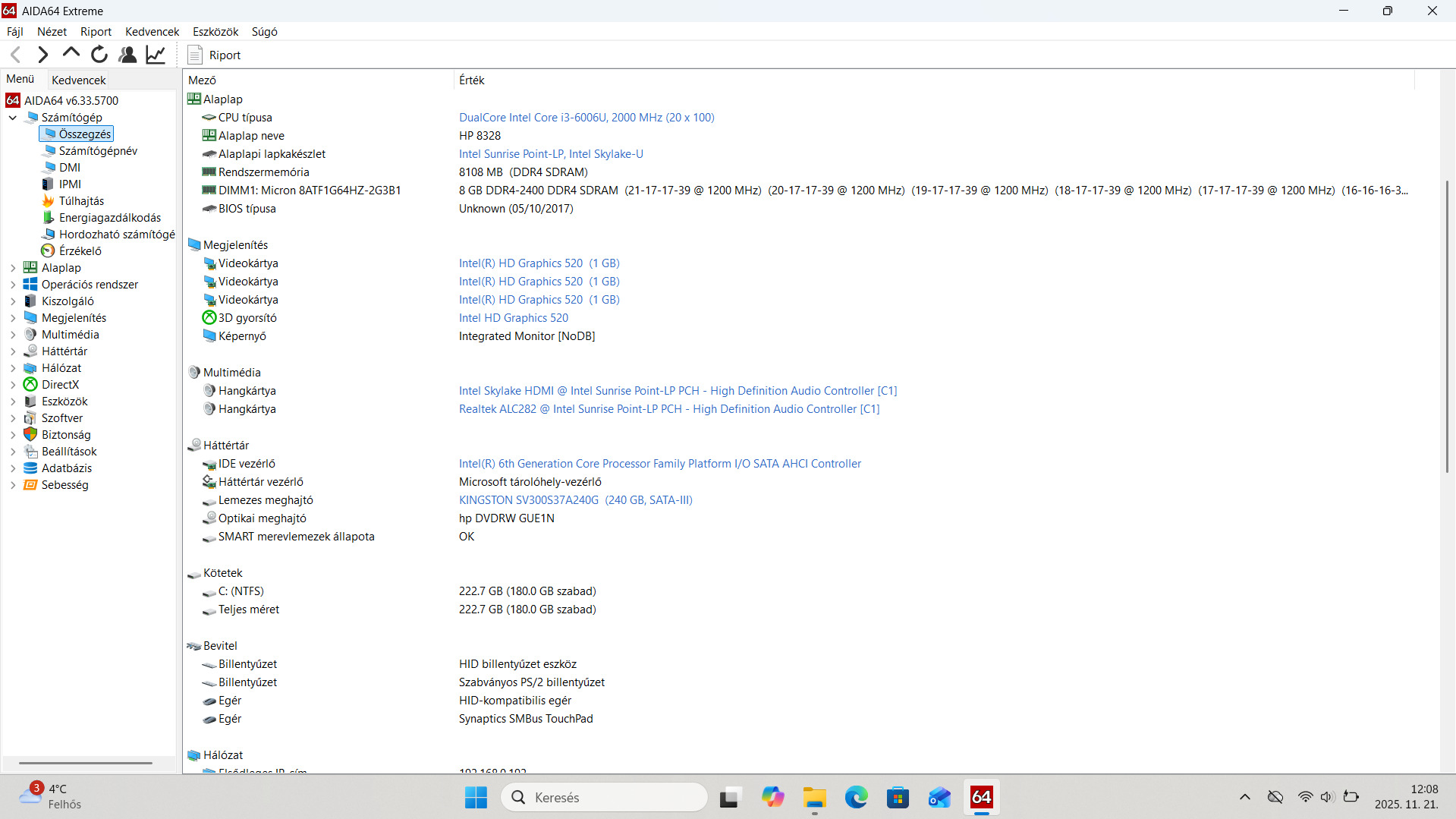Click the Beállítások tree icon
1456x819 pixels.
(x=30, y=452)
